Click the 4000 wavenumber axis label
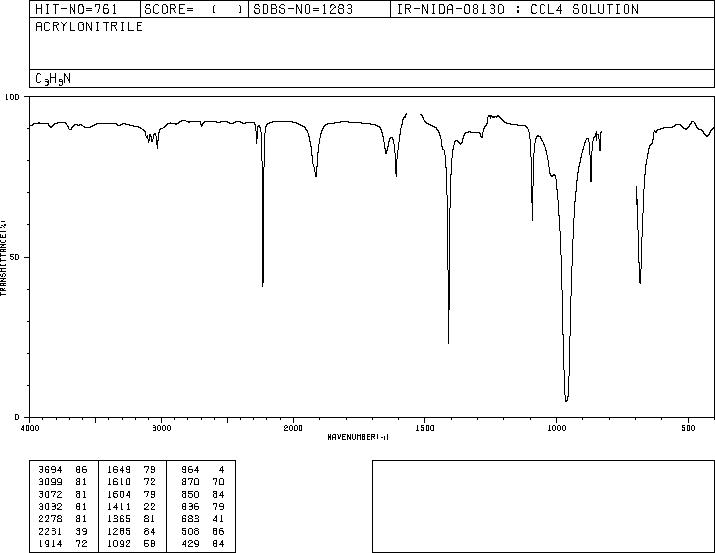This screenshot has width=715, height=553. click(x=30, y=428)
